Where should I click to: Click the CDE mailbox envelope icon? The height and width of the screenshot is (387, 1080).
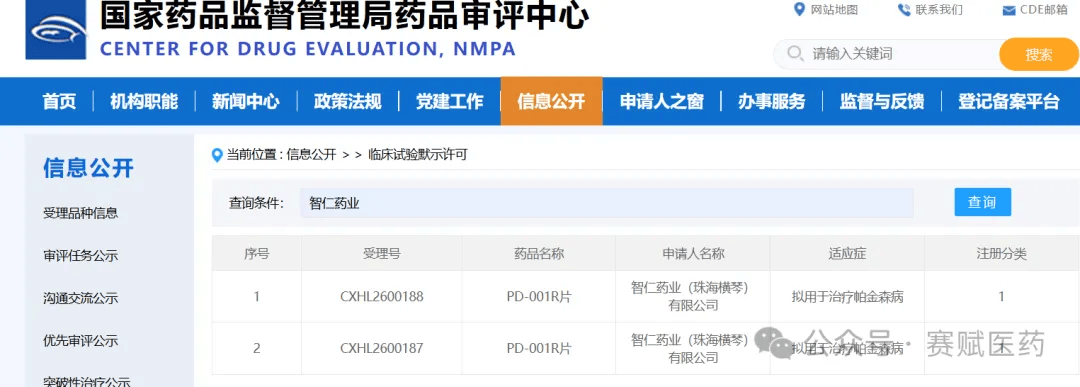(x=1008, y=10)
